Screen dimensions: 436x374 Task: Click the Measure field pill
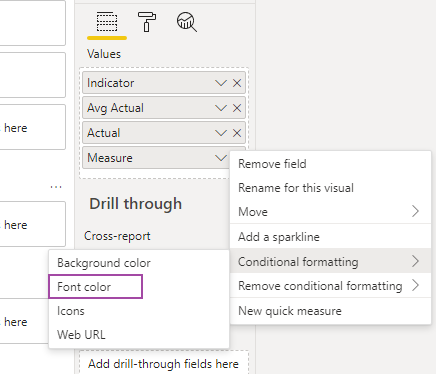[156, 158]
